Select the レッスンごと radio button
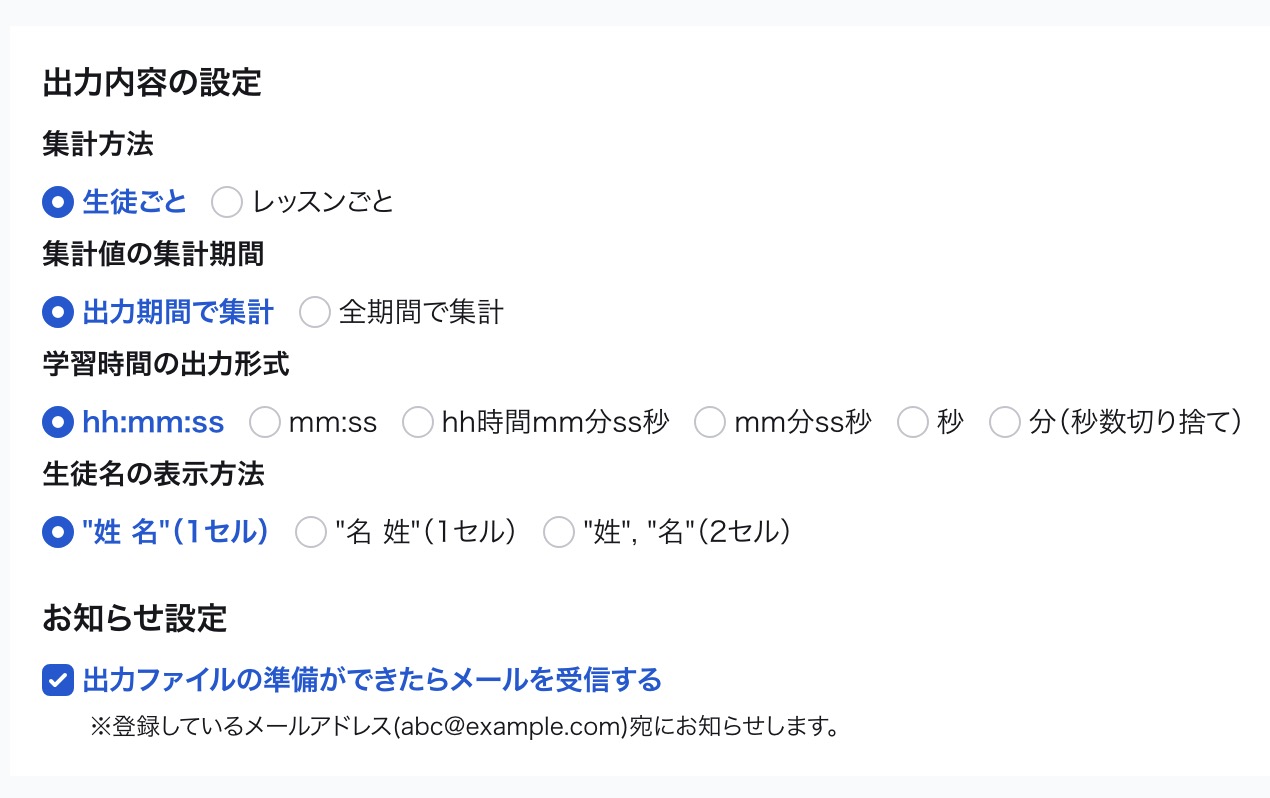Image resolution: width=1270 pixels, height=798 pixels. click(x=227, y=202)
